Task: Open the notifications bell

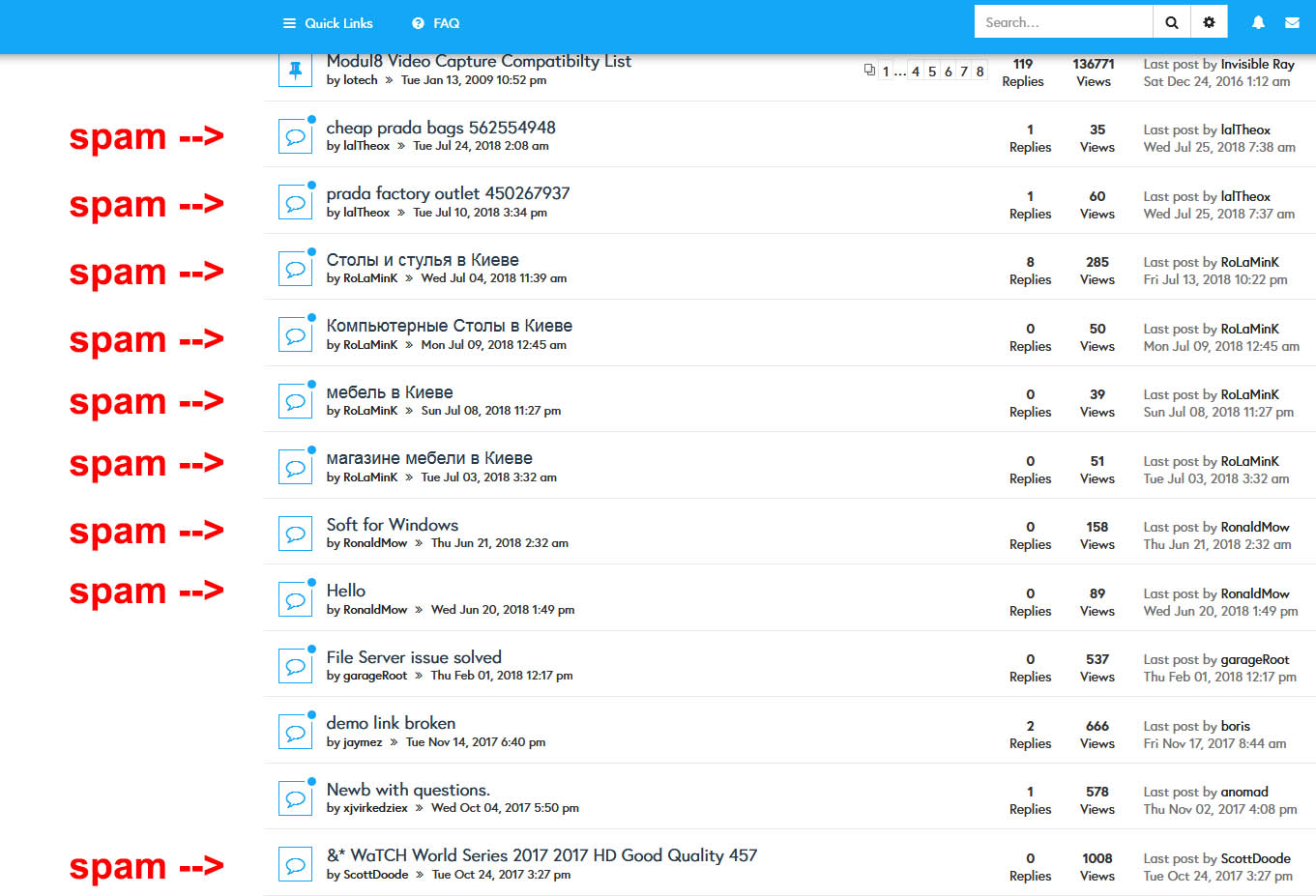Action: 1258,22
